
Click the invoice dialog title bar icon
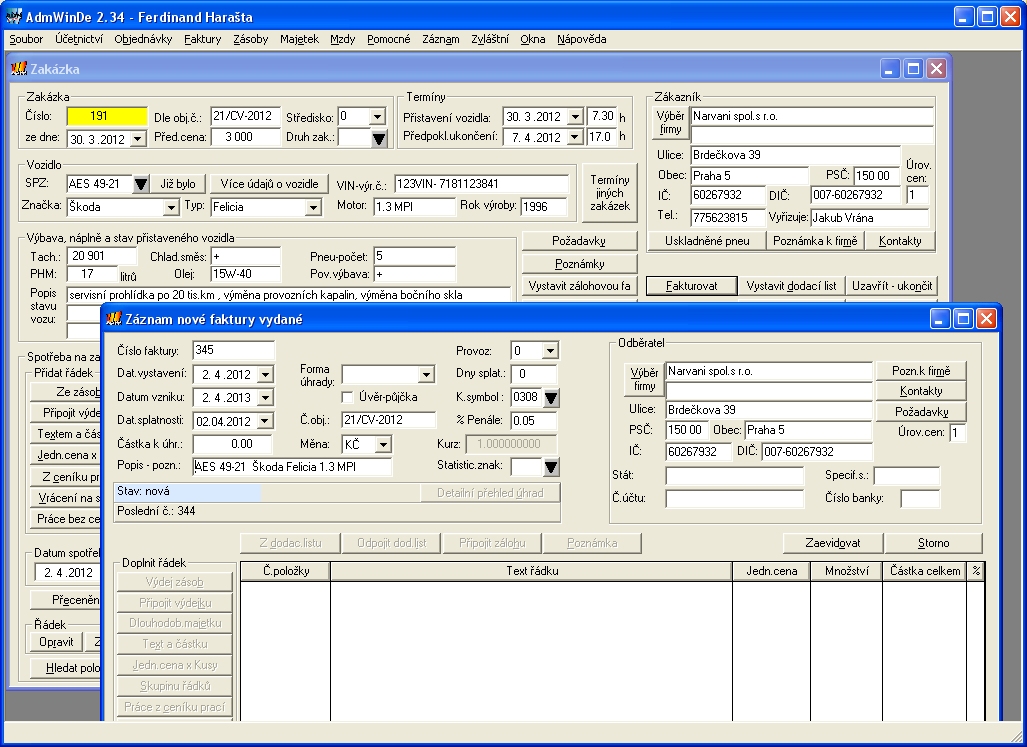(114, 319)
